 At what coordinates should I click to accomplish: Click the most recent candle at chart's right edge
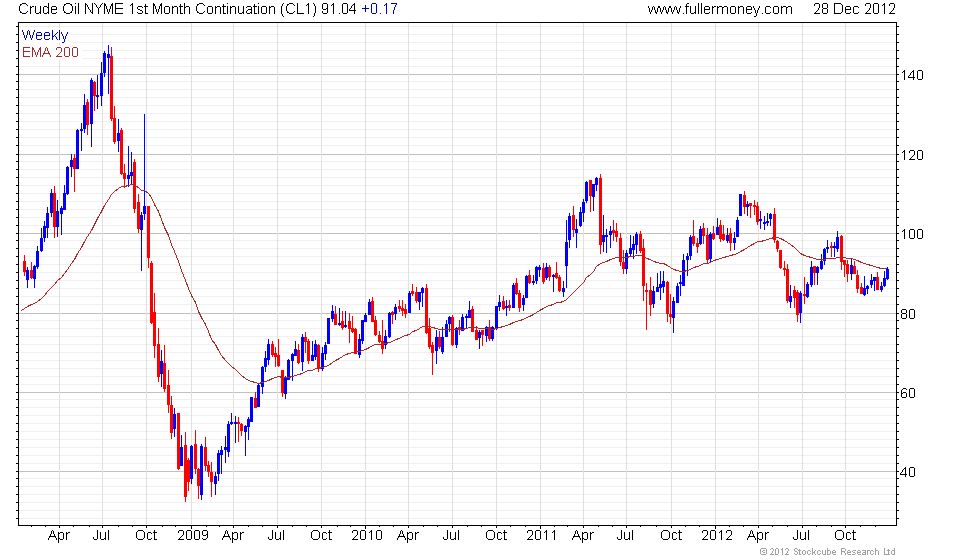[887, 275]
